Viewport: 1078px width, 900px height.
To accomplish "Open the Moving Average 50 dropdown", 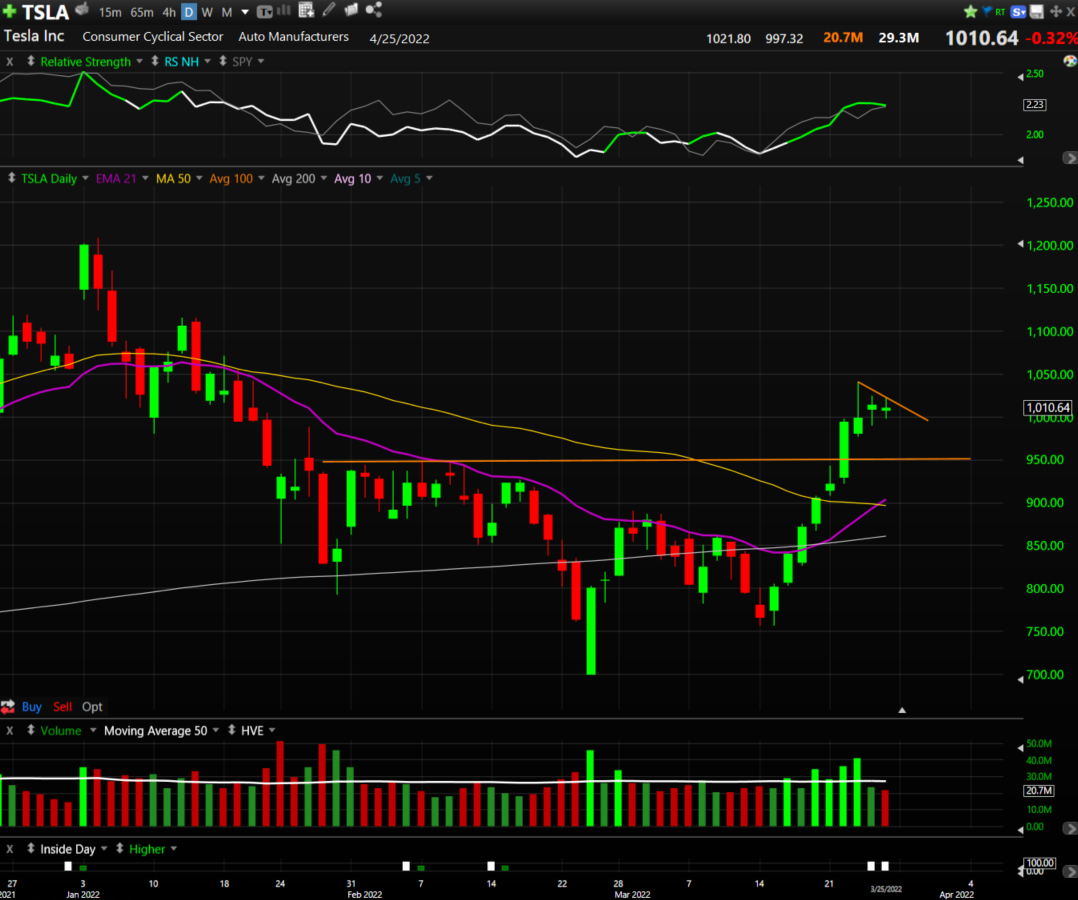I will click(x=216, y=730).
